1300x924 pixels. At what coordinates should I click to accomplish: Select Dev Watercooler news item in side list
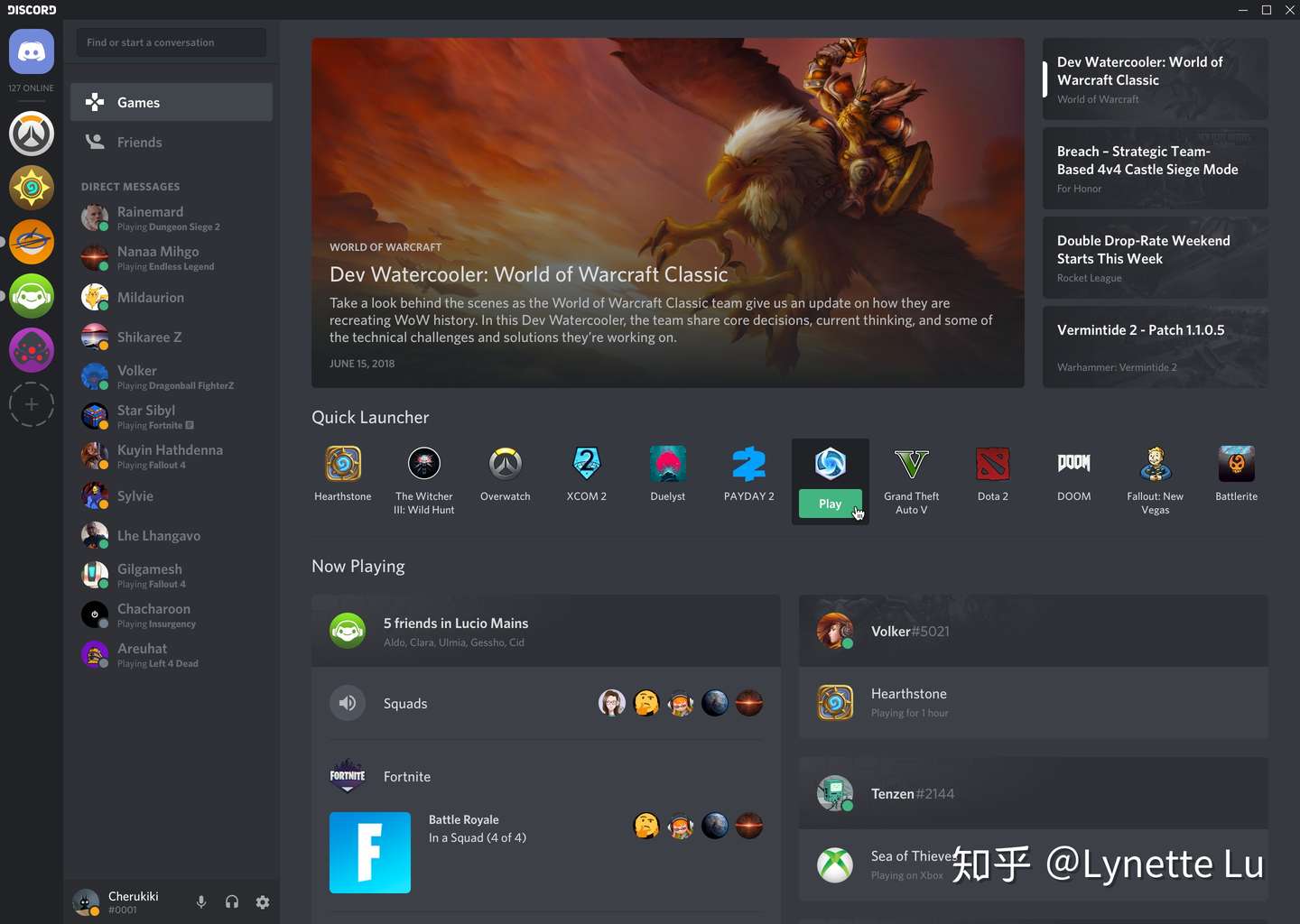pos(1156,79)
